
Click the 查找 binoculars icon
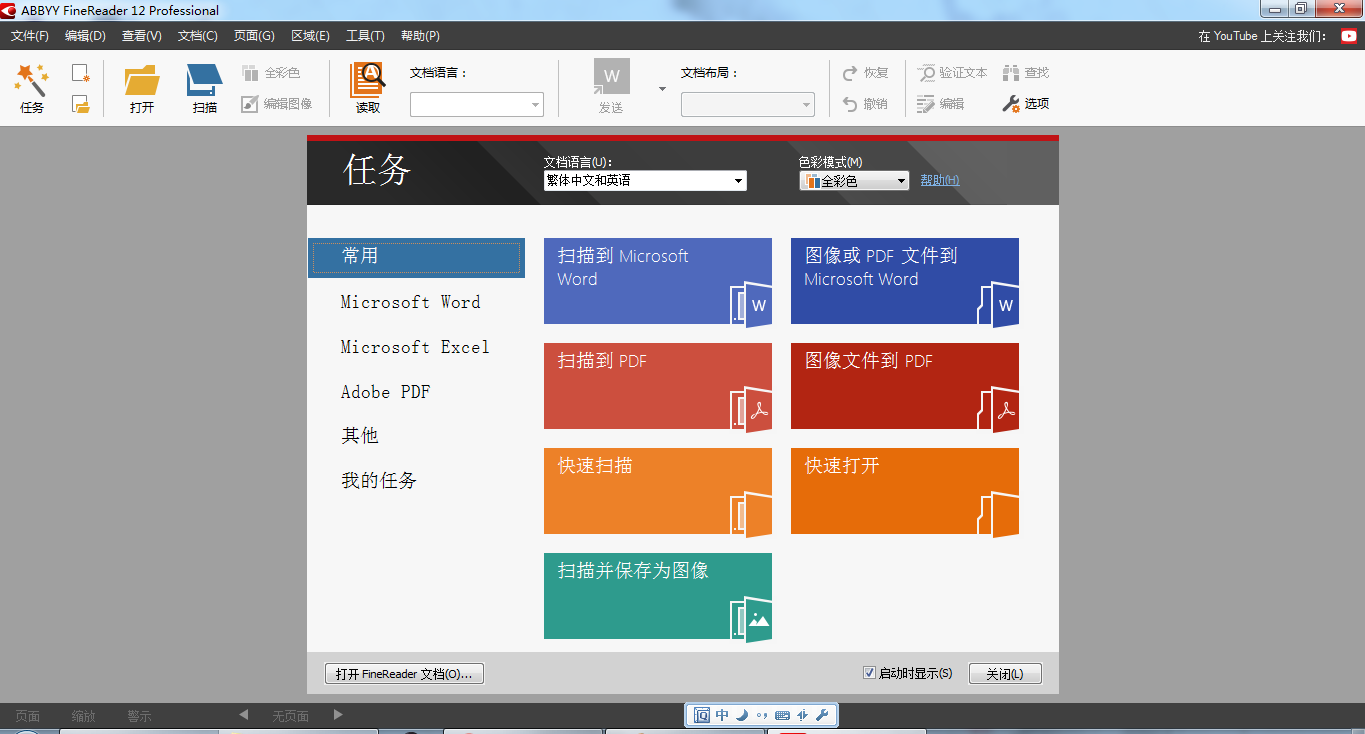1010,73
